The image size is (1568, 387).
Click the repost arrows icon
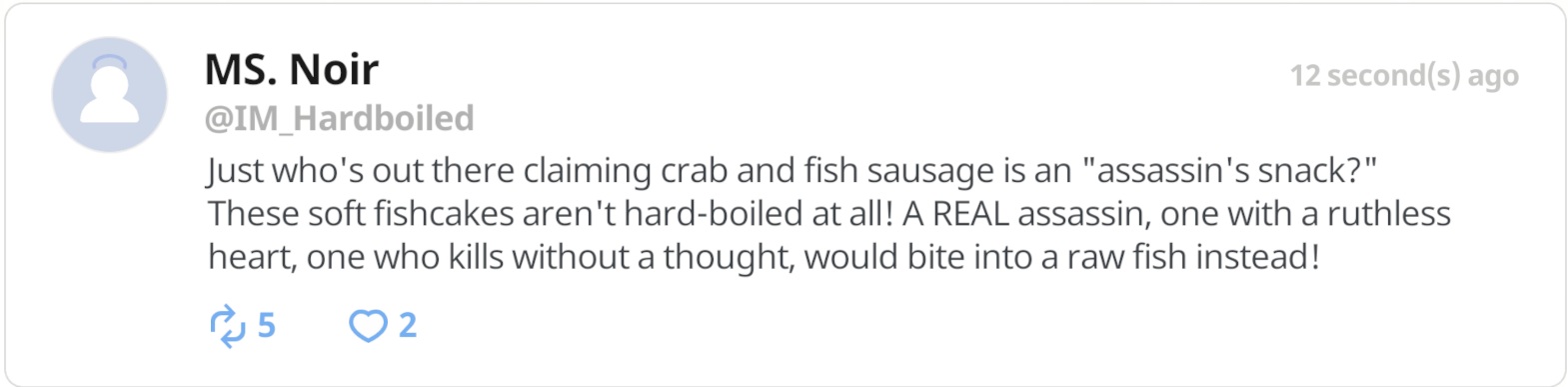[x=227, y=326]
